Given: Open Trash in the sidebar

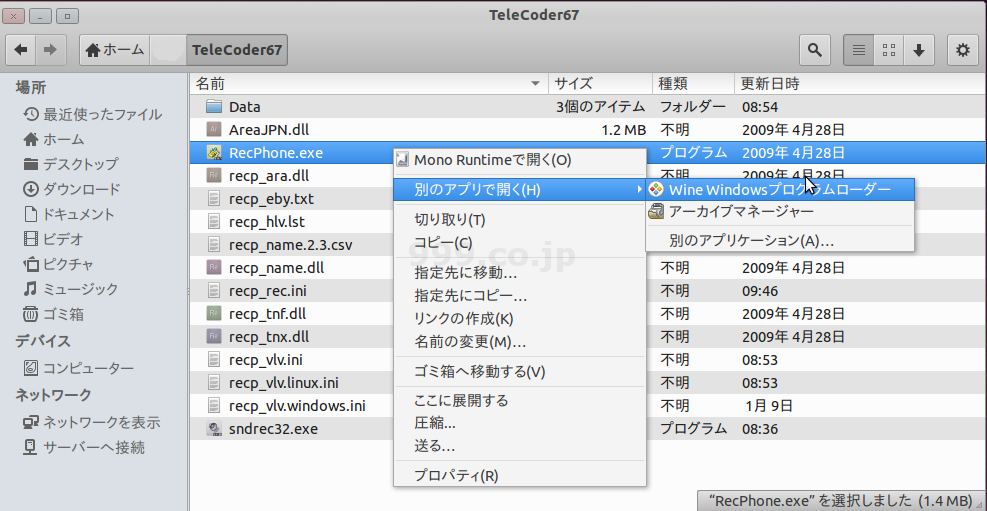Looking at the screenshot, I should tap(54, 314).
